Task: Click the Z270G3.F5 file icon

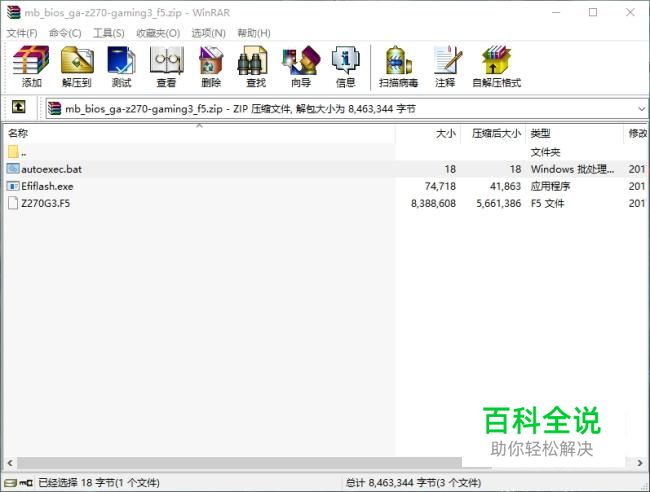Action: (13, 203)
